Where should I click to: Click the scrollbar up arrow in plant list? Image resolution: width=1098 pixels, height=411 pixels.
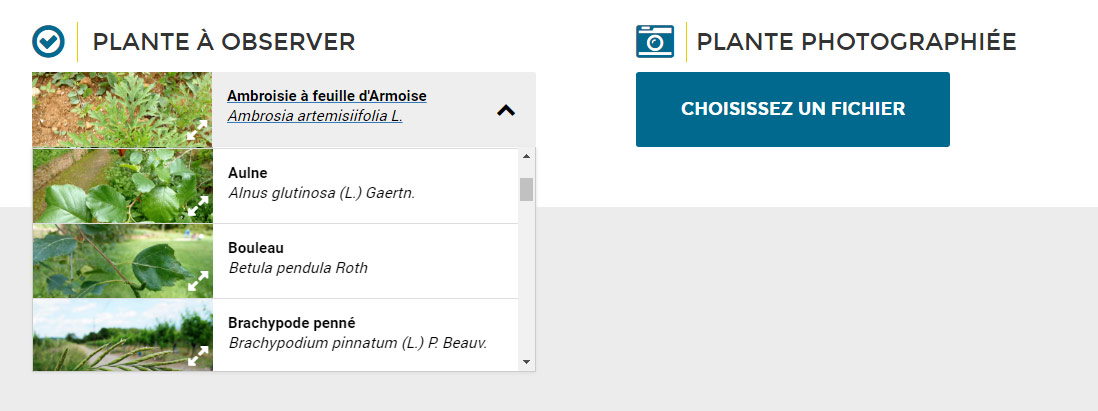[x=527, y=155]
